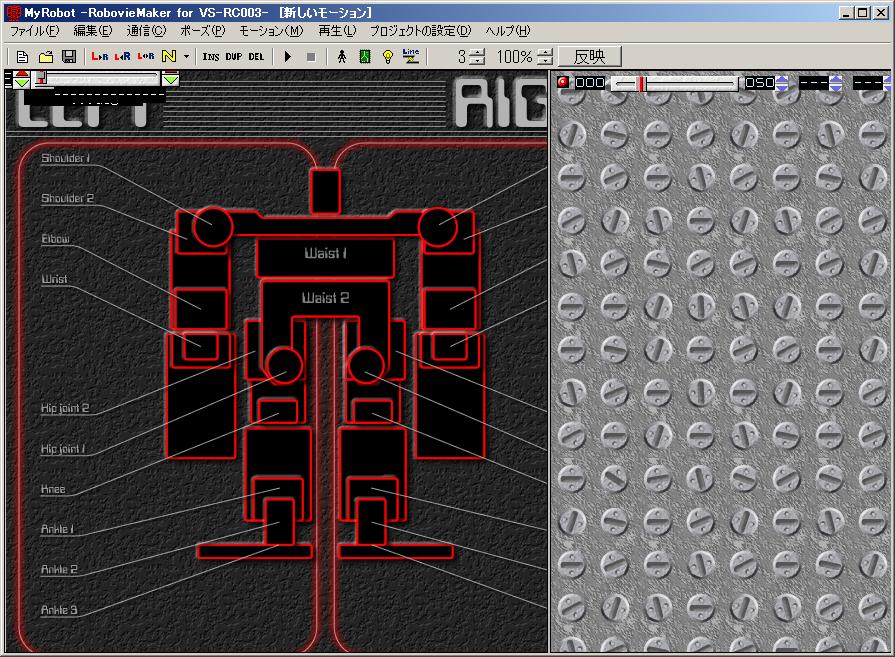Stop motion playback
The height and width of the screenshot is (657, 895).
pos(311,57)
